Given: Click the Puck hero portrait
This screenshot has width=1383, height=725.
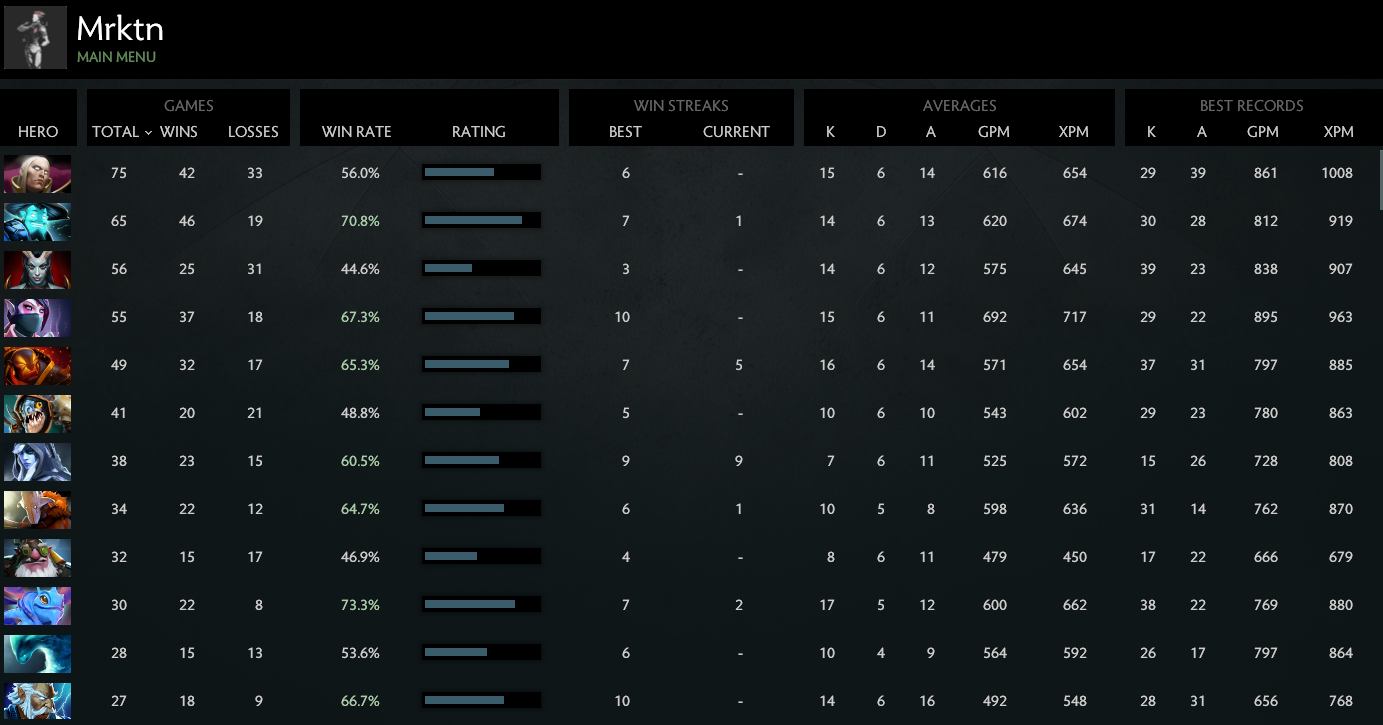Looking at the screenshot, I should 37,605.
